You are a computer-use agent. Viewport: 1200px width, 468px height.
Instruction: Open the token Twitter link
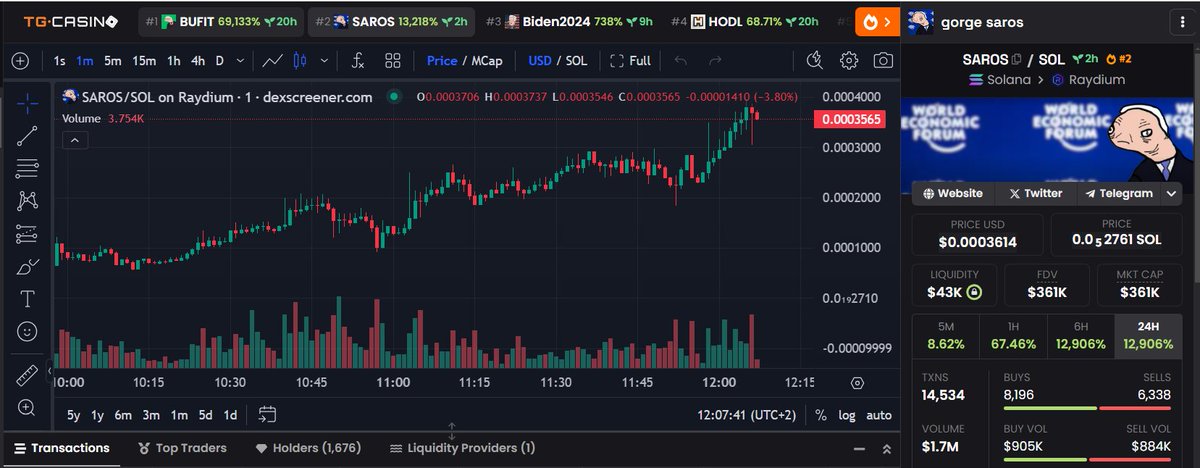pos(1035,194)
